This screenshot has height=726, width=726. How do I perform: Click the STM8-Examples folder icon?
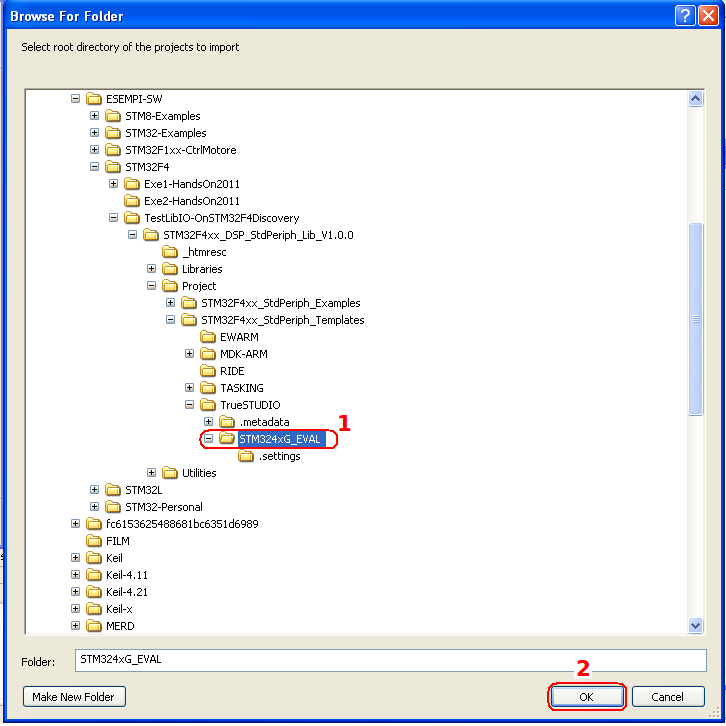click(x=113, y=116)
